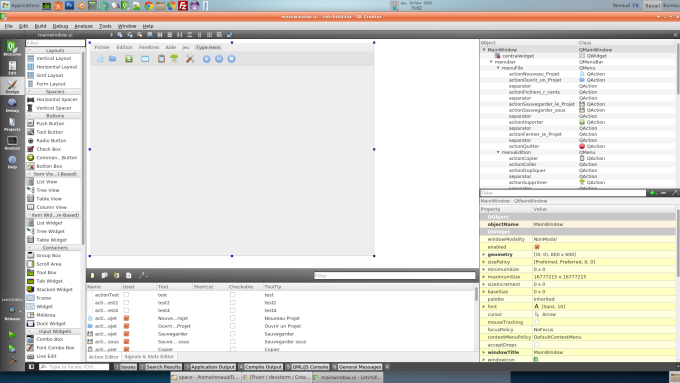Open the Search Results pane
Screen dimensions: 680x383
point(160,367)
